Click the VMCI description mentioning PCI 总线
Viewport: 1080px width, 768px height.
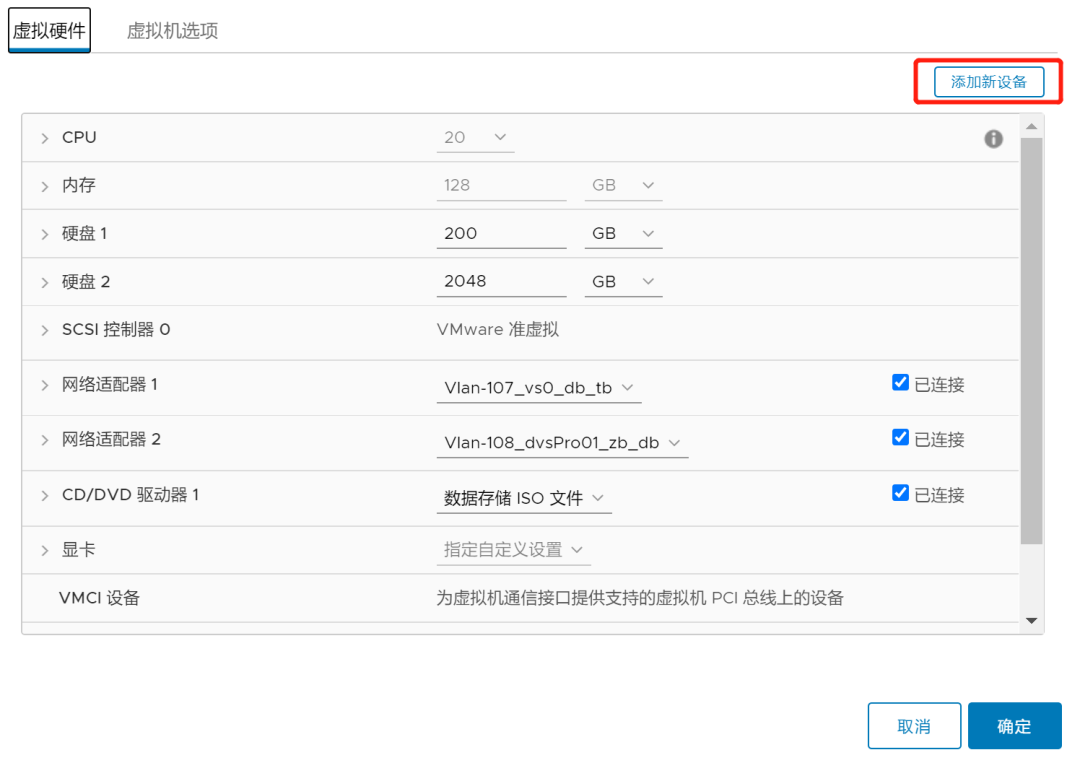[x=640, y=598]
